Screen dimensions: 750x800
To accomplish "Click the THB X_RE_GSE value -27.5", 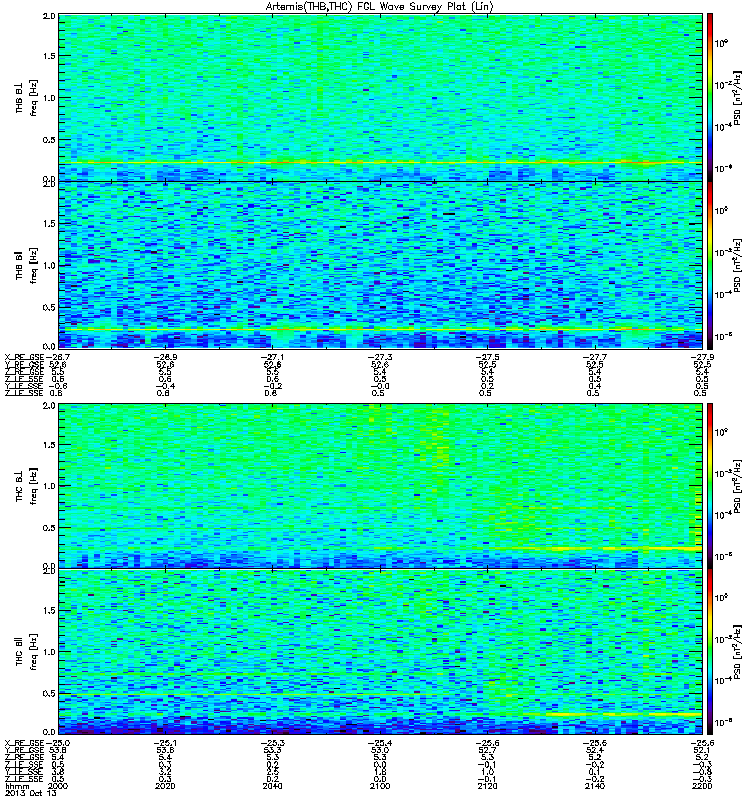I will point(487,357).
